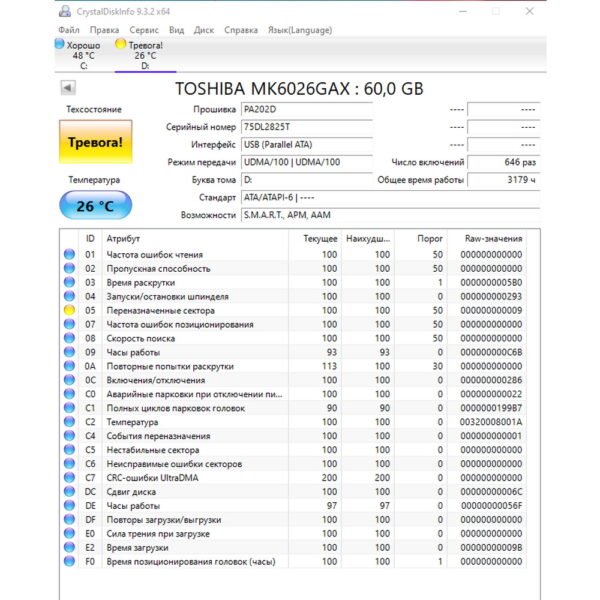This screenshot has width=600, height=600.
Task: Select the CRC-ошибки UltraDMA attribute row
Action: tap(293, 478)
